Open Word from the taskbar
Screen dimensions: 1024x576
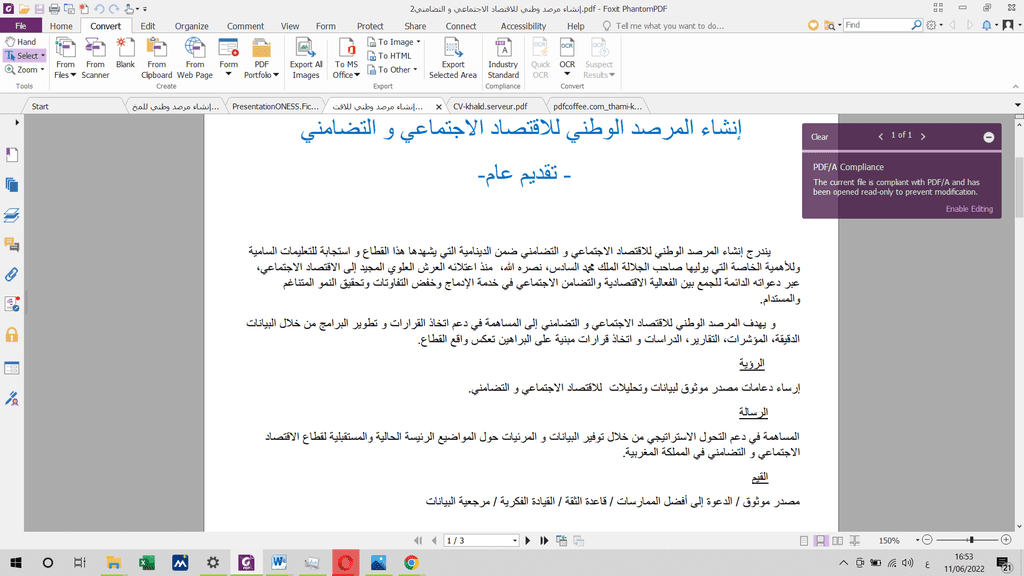(x=279, y=562)
